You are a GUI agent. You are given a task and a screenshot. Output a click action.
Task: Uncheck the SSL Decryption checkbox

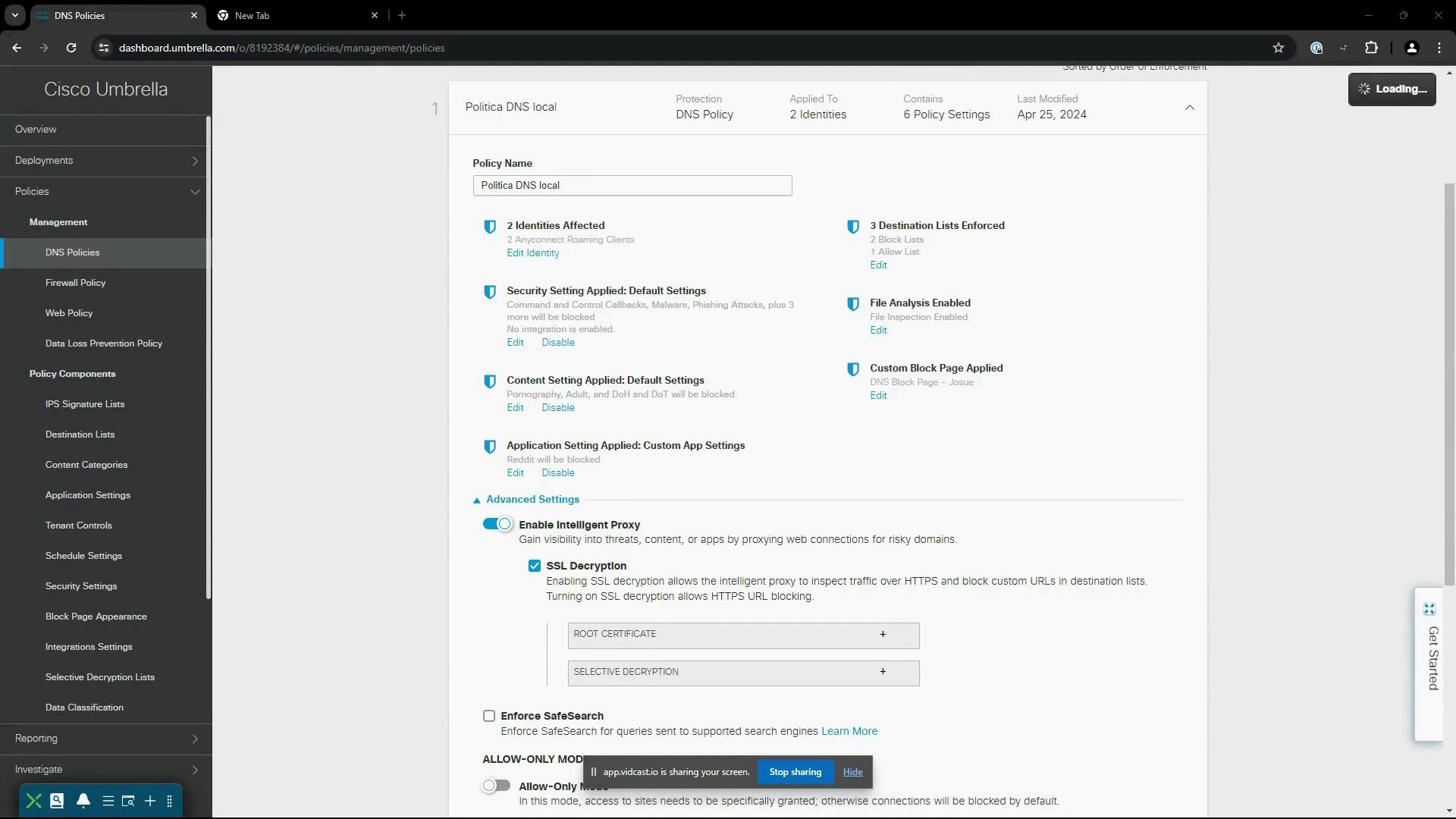[x=535, y=566]
